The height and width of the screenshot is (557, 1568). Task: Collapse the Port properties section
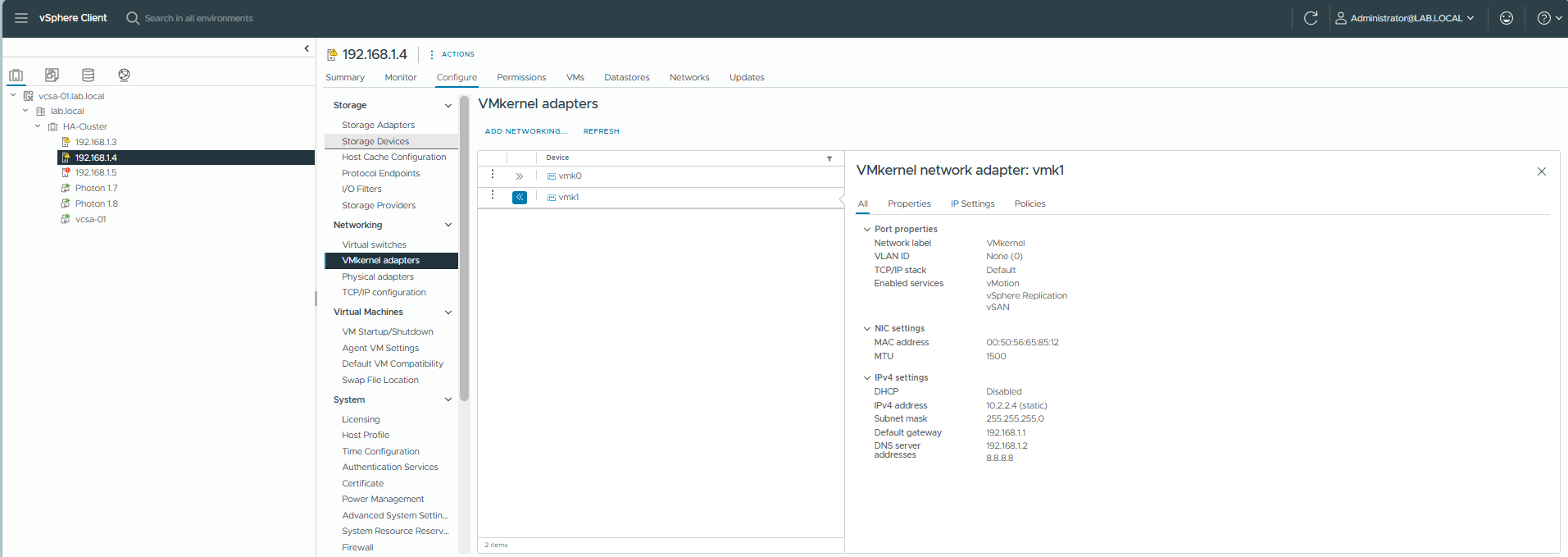(x=866, y=230)
